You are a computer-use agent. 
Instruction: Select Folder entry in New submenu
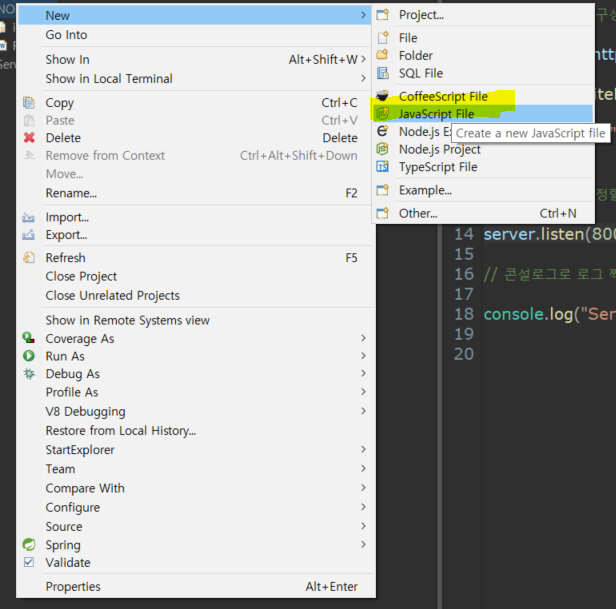point(483,55)
